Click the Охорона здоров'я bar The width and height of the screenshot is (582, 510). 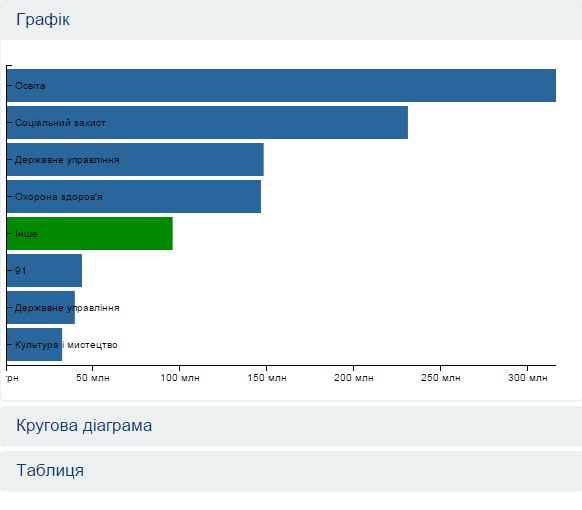(x=134, y=197)
